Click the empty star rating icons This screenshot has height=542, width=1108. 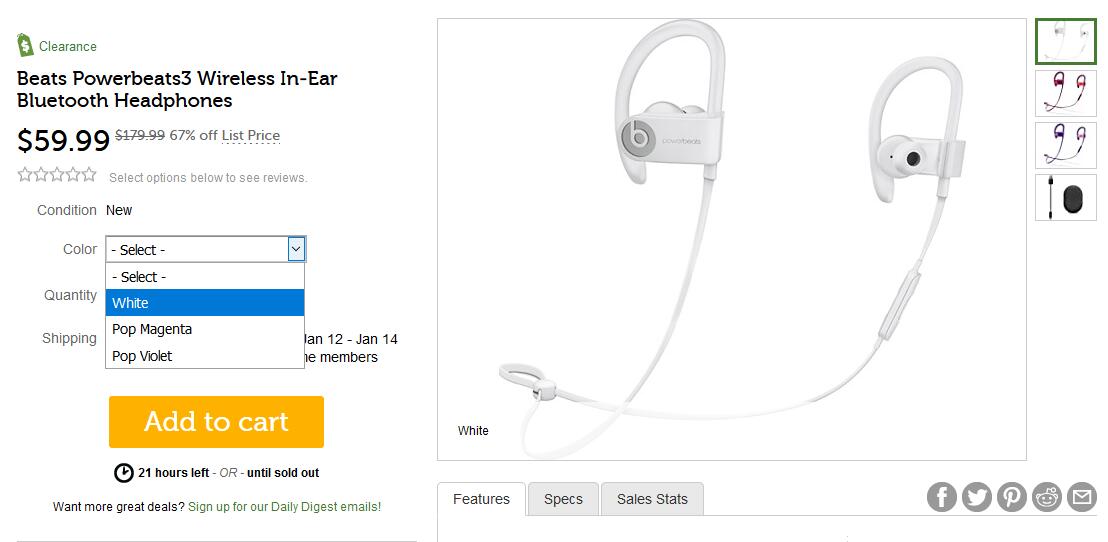57,175
